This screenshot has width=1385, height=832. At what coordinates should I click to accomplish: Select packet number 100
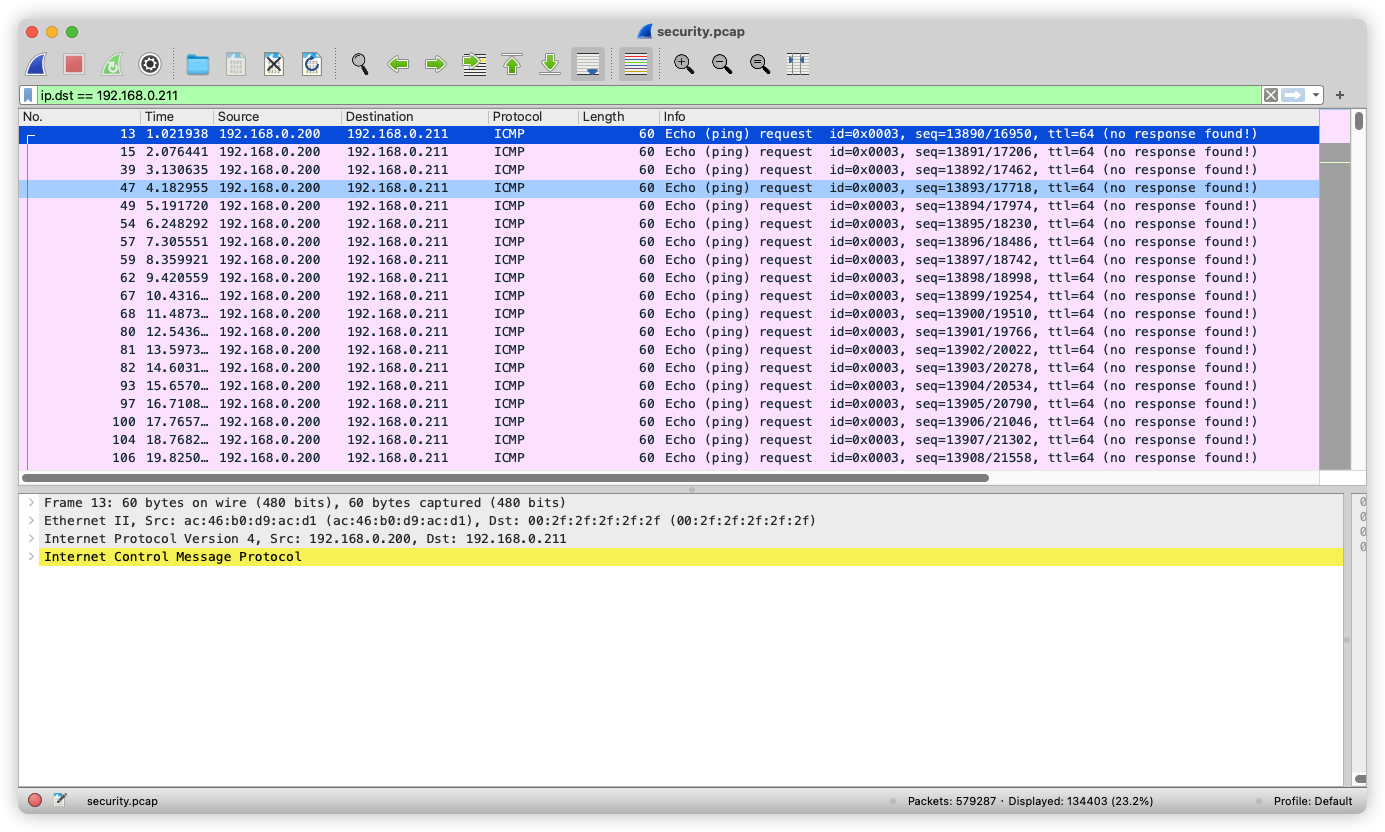pyautogui.click(x=669, y=422)
